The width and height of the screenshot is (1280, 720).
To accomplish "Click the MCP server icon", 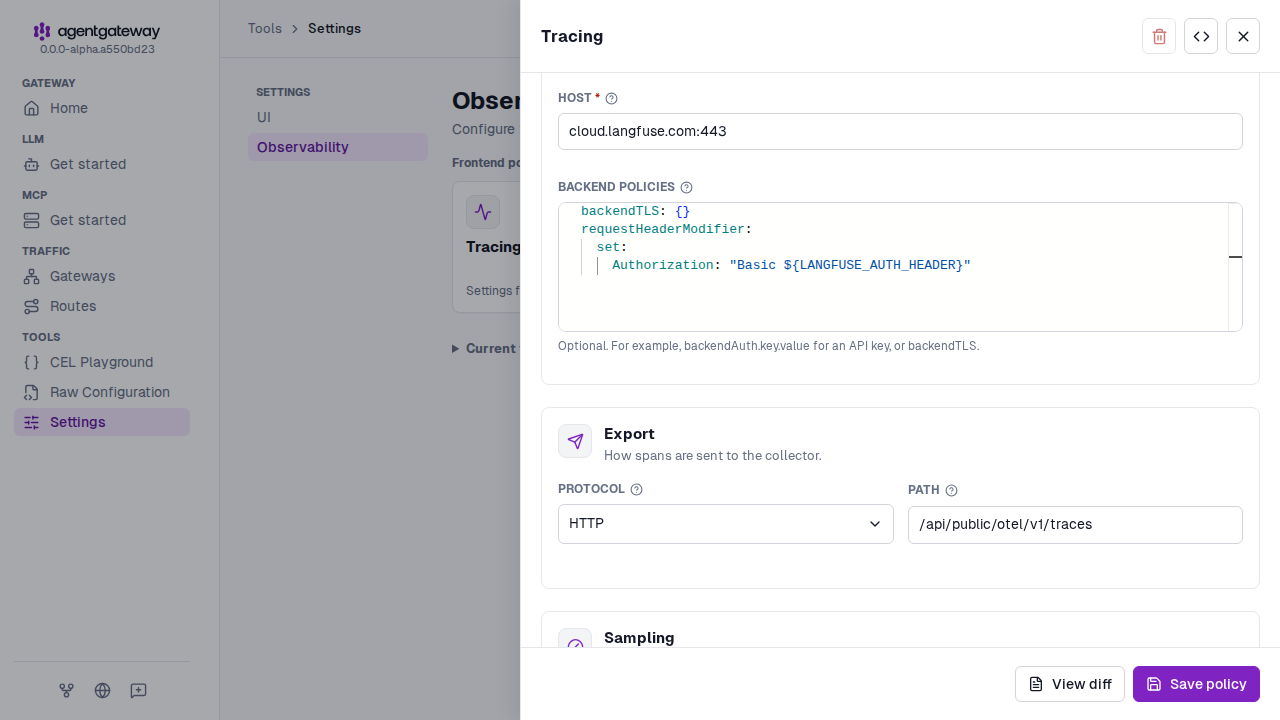I will click(x=32, y=220).
